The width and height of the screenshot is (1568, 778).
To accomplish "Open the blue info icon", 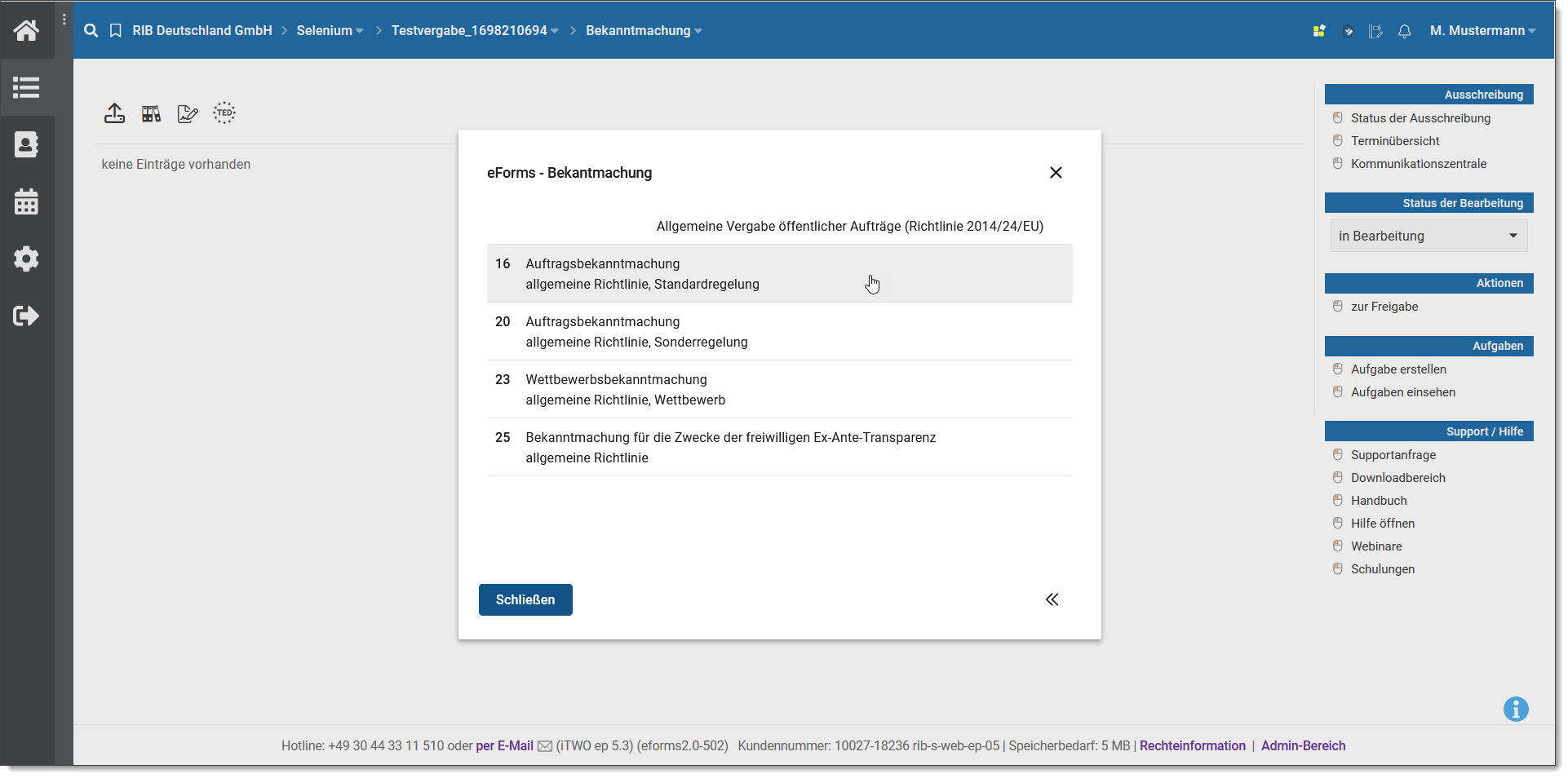I will [1516, 709].
